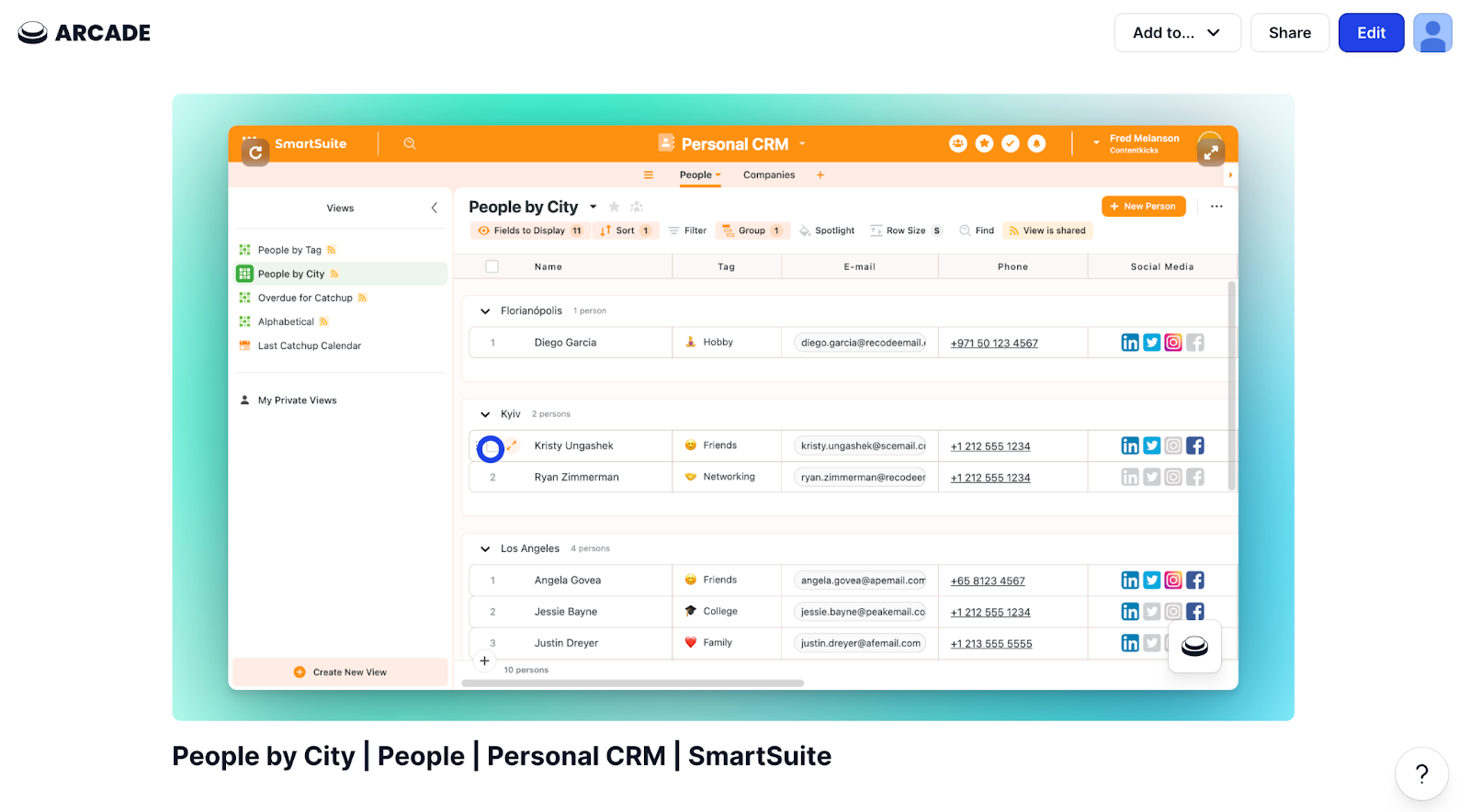Click Angela Govea's phone number link

point(988,581)
